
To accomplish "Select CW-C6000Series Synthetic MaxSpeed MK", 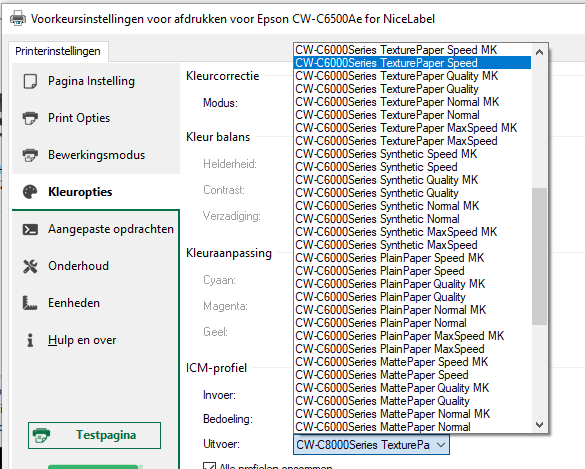I will (x=413, y=232).
